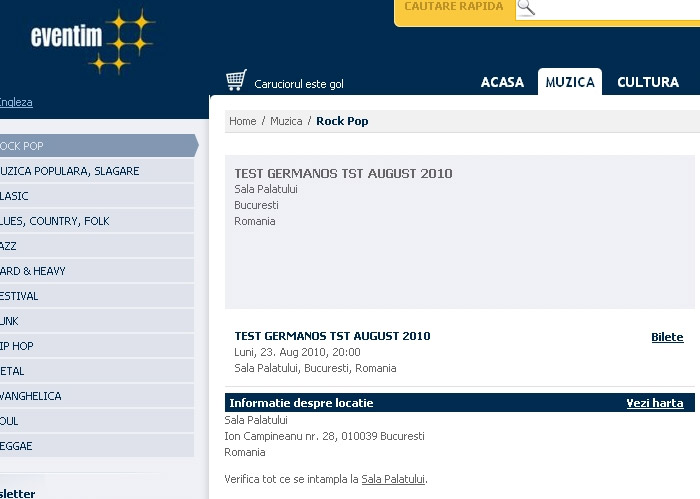Switch language to Engleza

[16, 102]
